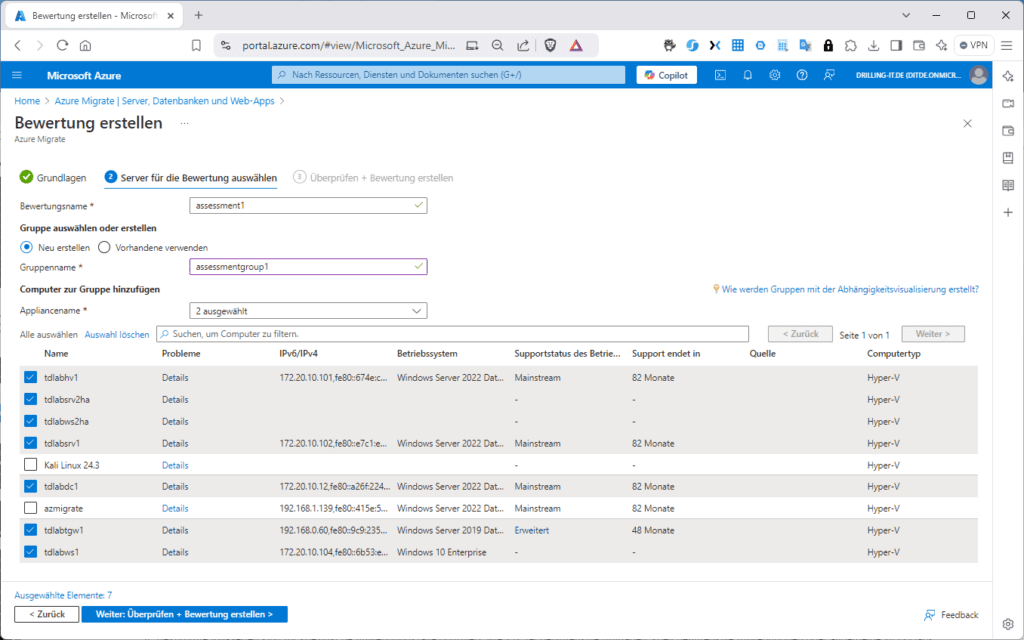Click the Home breadcrumb link
This screenshot has width=1024, height=640.
(27, 101)
